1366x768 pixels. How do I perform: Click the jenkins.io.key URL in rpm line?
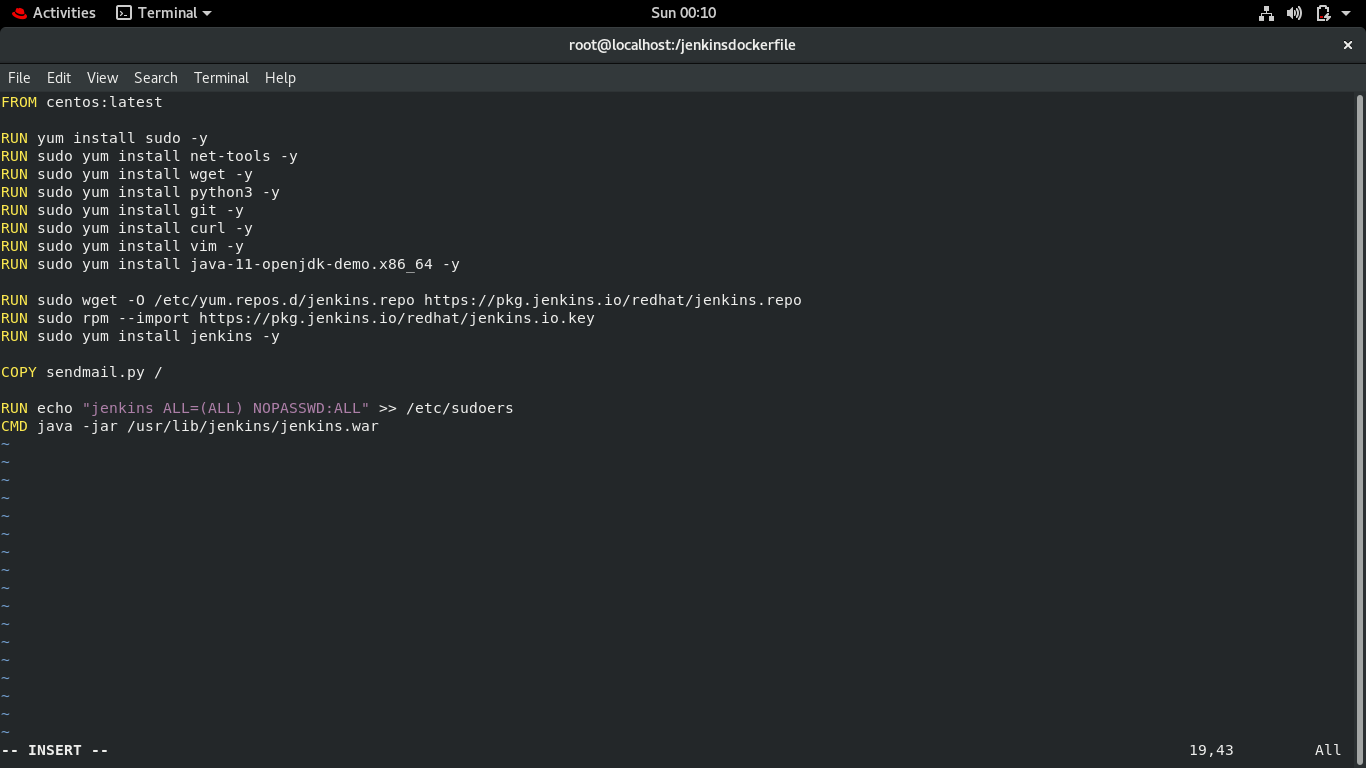click(397, 318)
